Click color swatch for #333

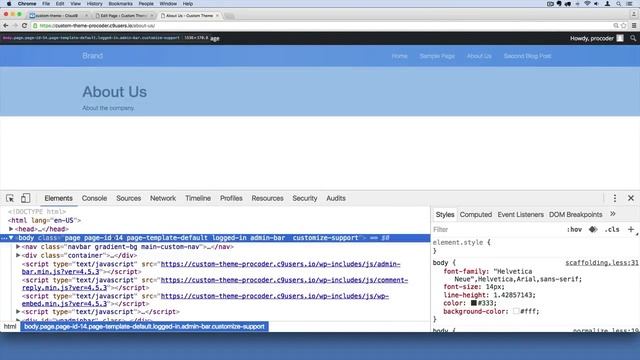pos(473,303)
